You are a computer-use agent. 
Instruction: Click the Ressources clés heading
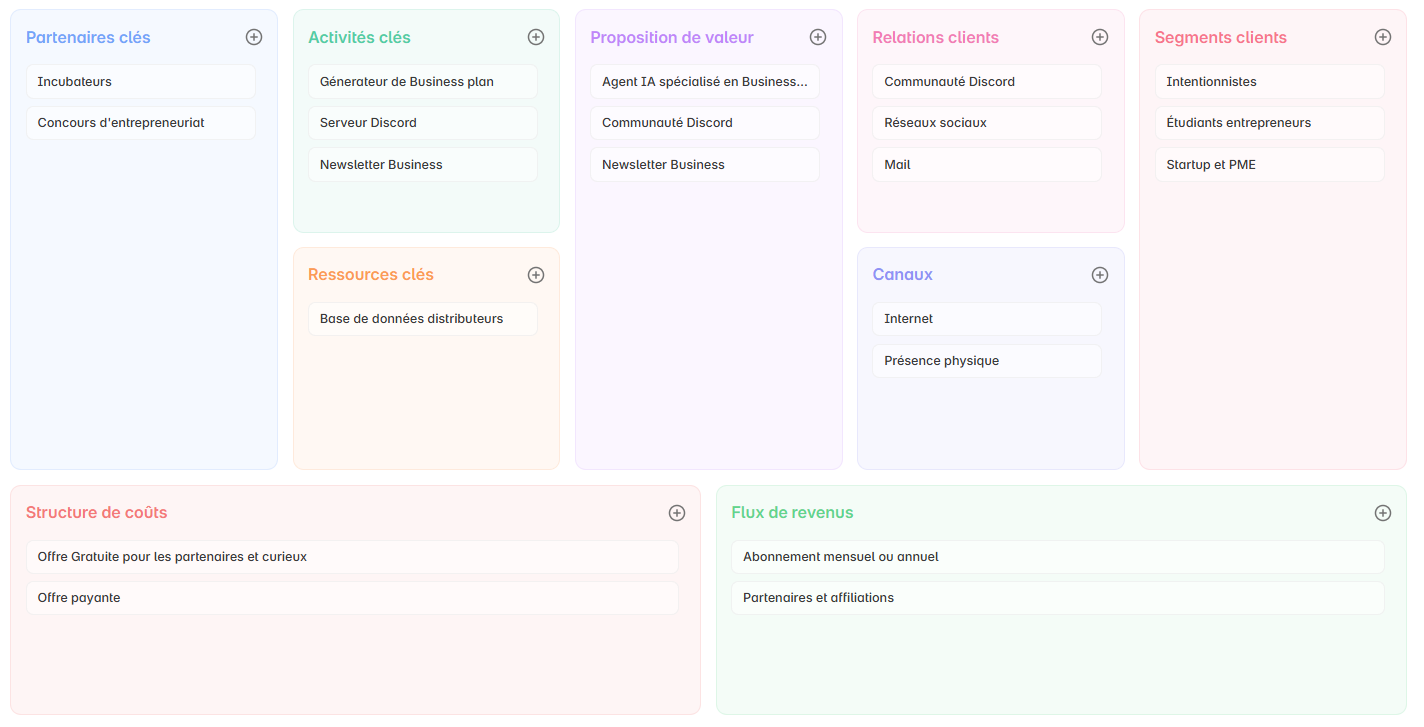(371, 275)
